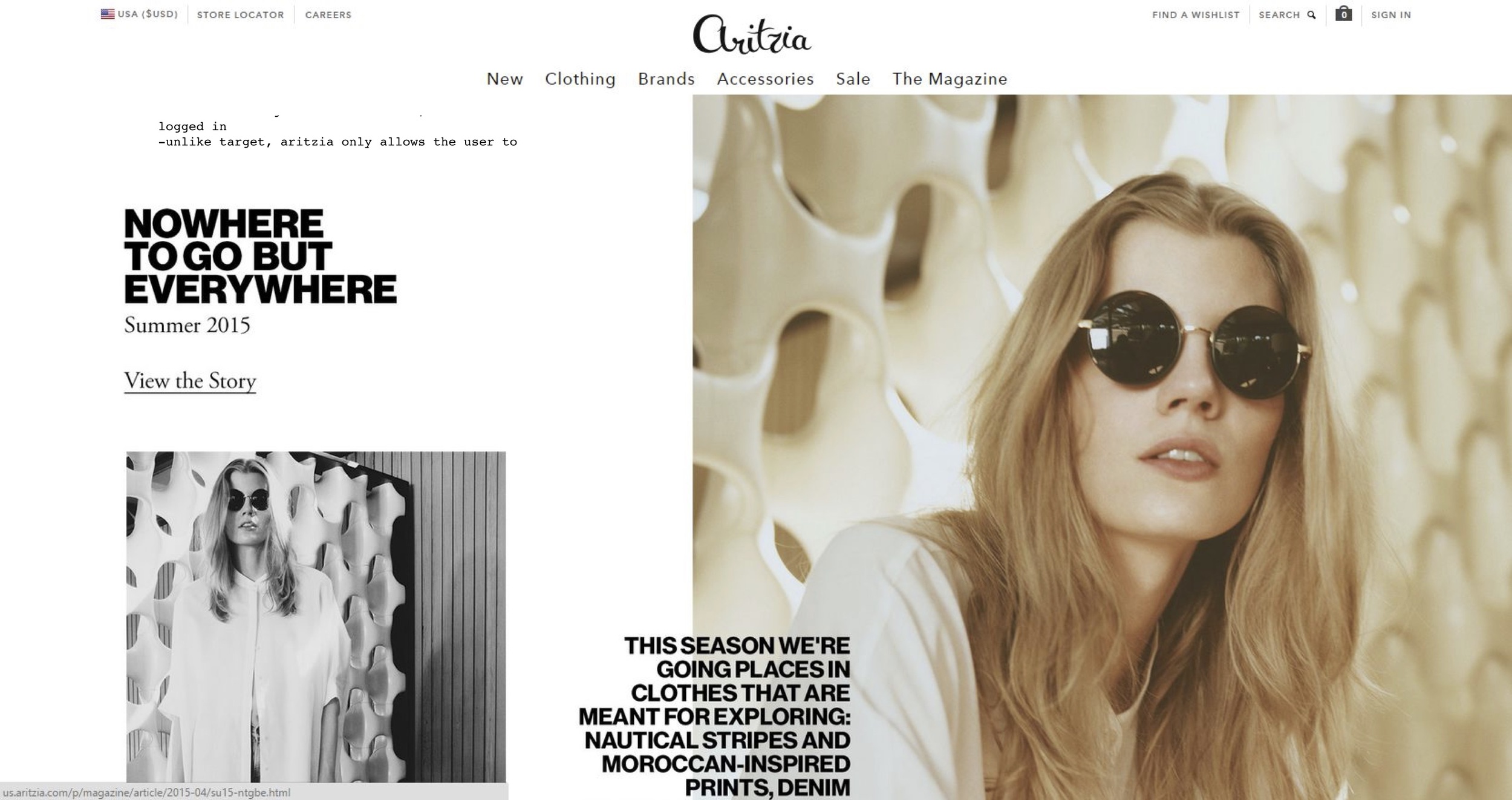Open the New menu
This screenshot has width=1512, height=800.
pos(505,79)
